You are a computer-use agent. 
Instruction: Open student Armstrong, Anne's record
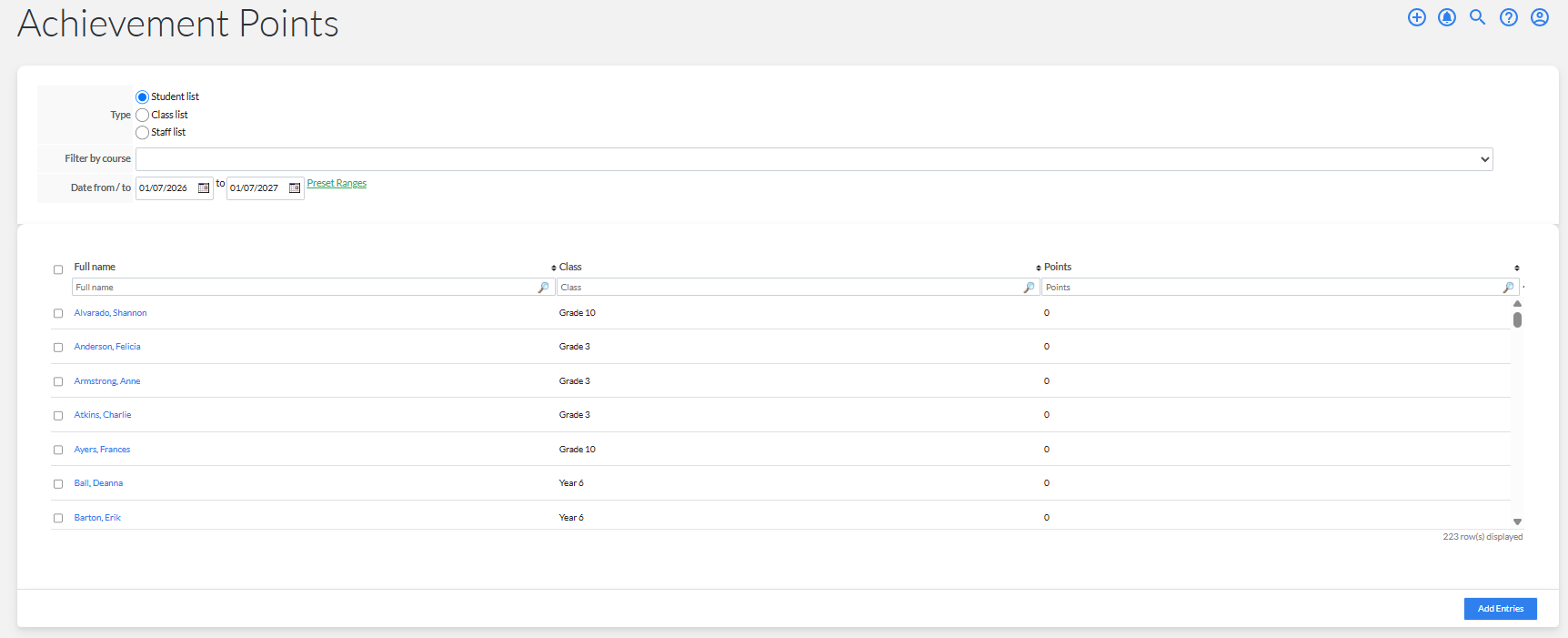pos(107,381)
